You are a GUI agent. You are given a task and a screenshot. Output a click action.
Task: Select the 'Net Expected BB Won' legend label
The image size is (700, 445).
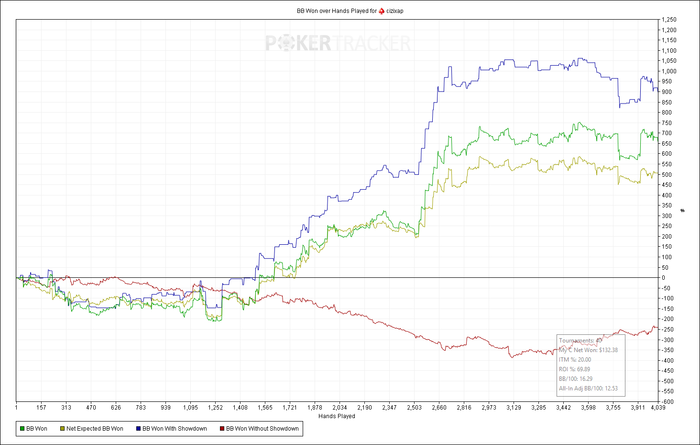(x=95, y=428)
